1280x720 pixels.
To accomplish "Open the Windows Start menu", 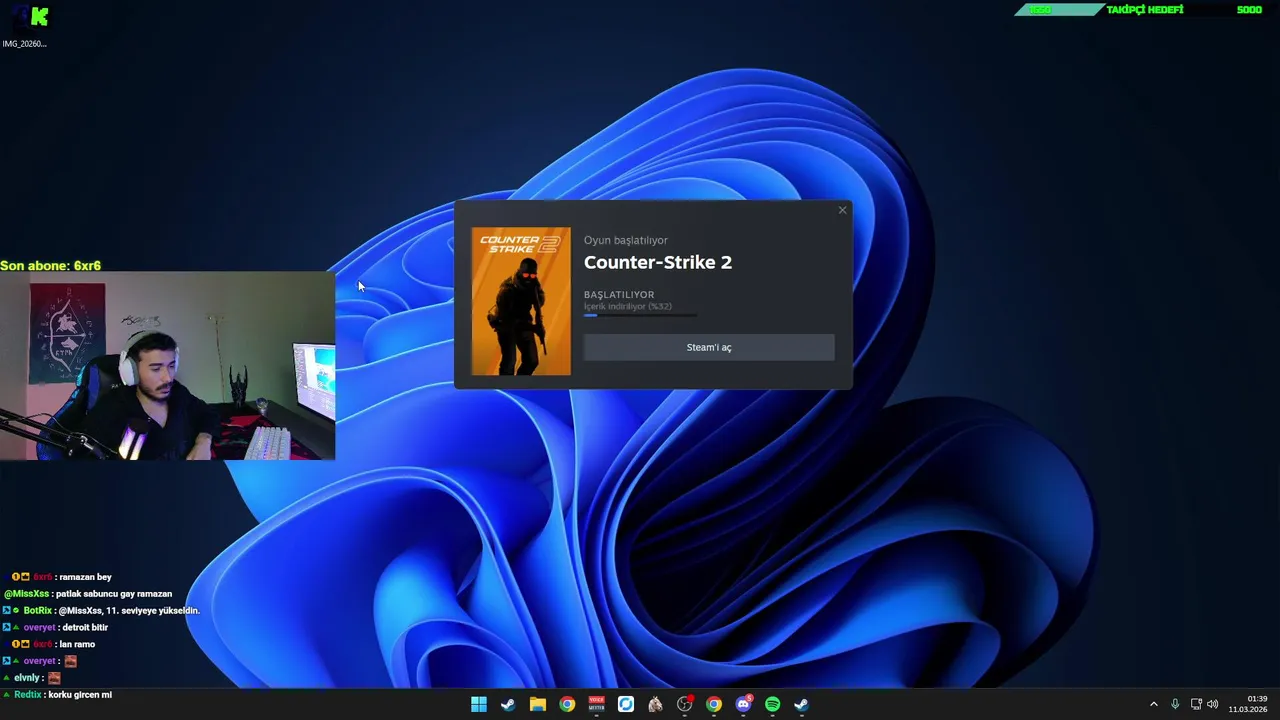I will (x=479, y=704).
